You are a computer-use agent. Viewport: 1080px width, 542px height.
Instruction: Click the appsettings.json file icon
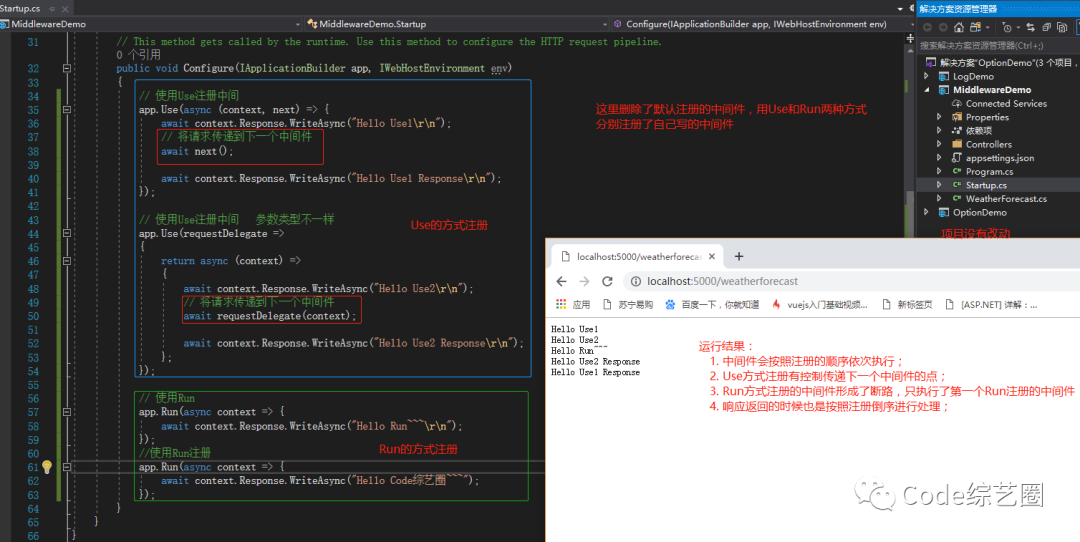coord(957,158)
